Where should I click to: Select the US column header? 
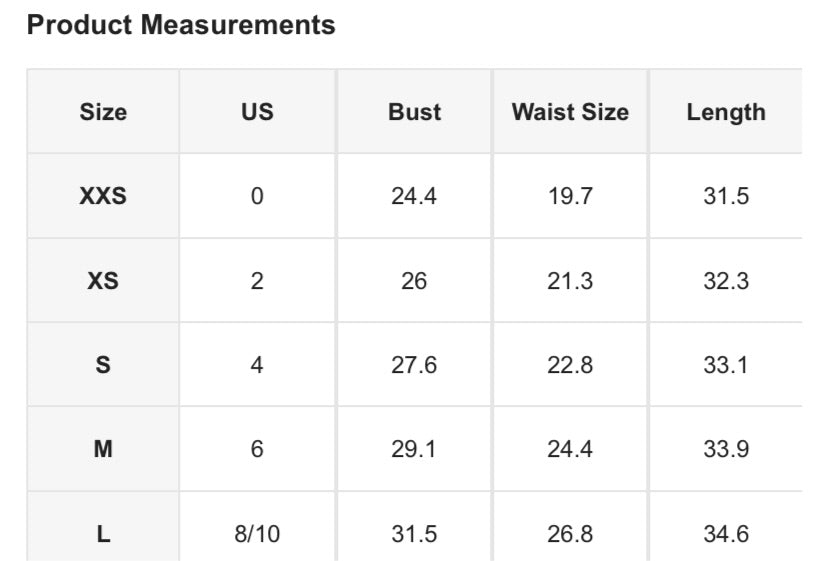pos(257,112)
